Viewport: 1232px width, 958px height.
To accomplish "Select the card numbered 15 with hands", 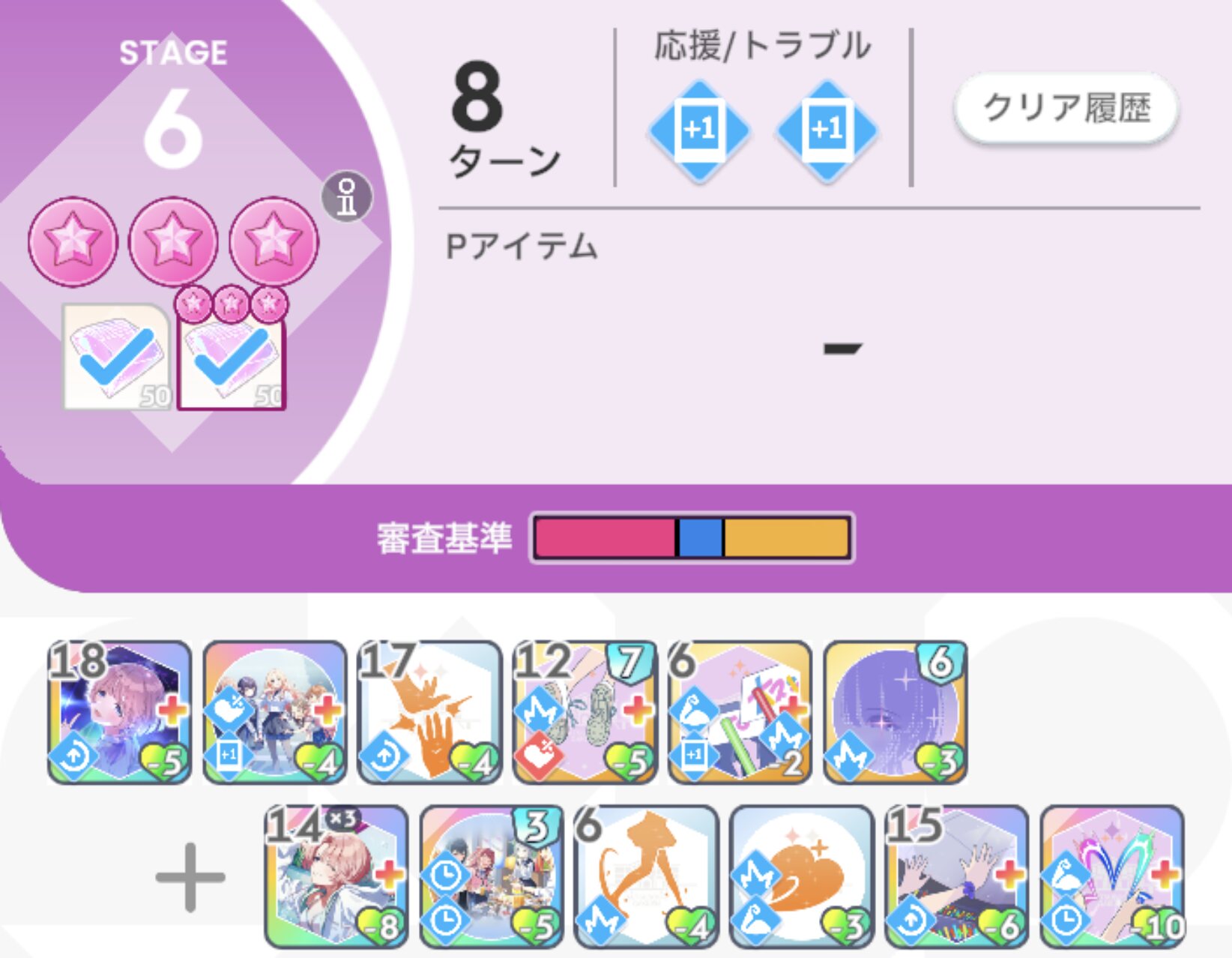I will [x=957, y=877].
